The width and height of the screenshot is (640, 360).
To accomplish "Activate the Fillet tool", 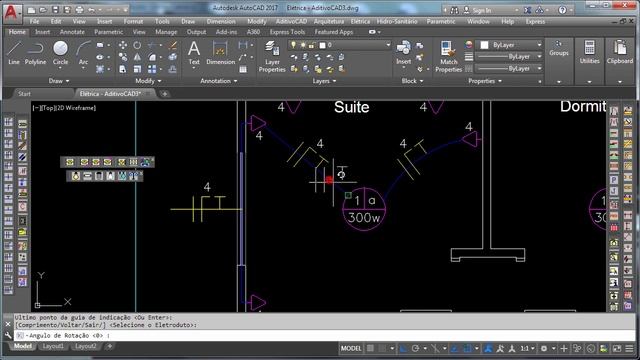I will pos(152,57).
